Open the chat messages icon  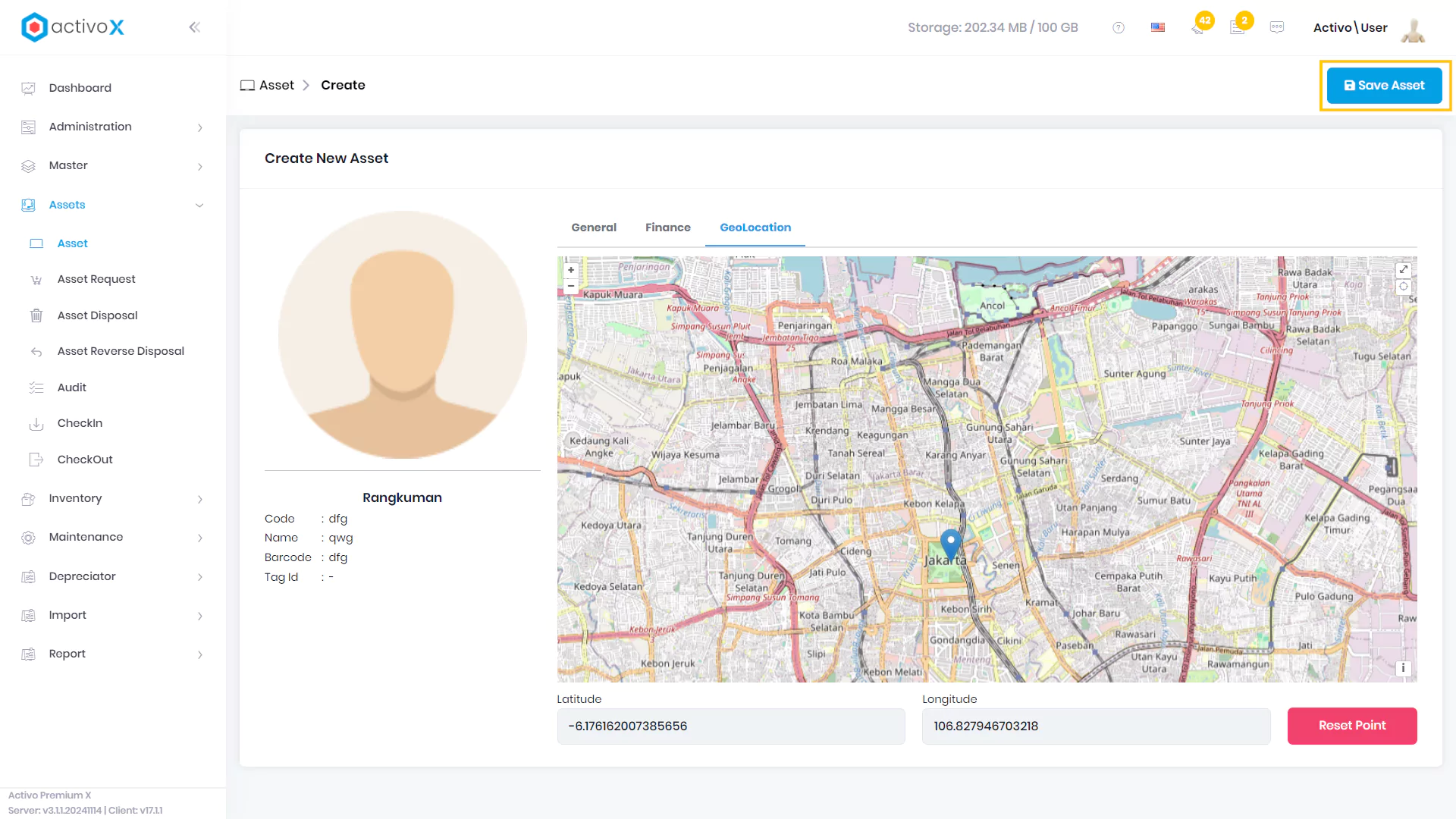[x=1277, y=27]
